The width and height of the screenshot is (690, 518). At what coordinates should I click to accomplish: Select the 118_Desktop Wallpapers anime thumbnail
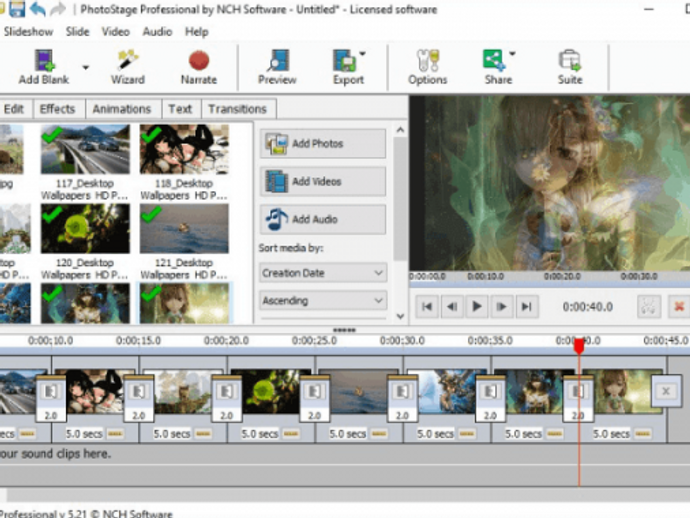click(184, 149)
